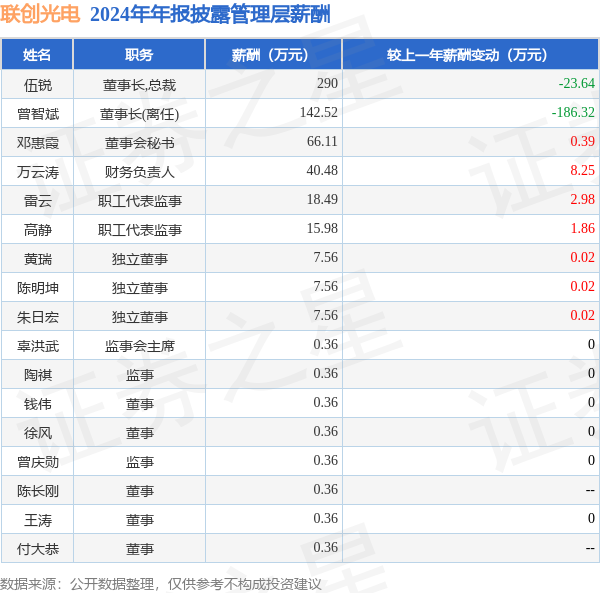Click the name 曾庆勋
The height and width of the screenshot is (593, 600).
tap(38, 462)
